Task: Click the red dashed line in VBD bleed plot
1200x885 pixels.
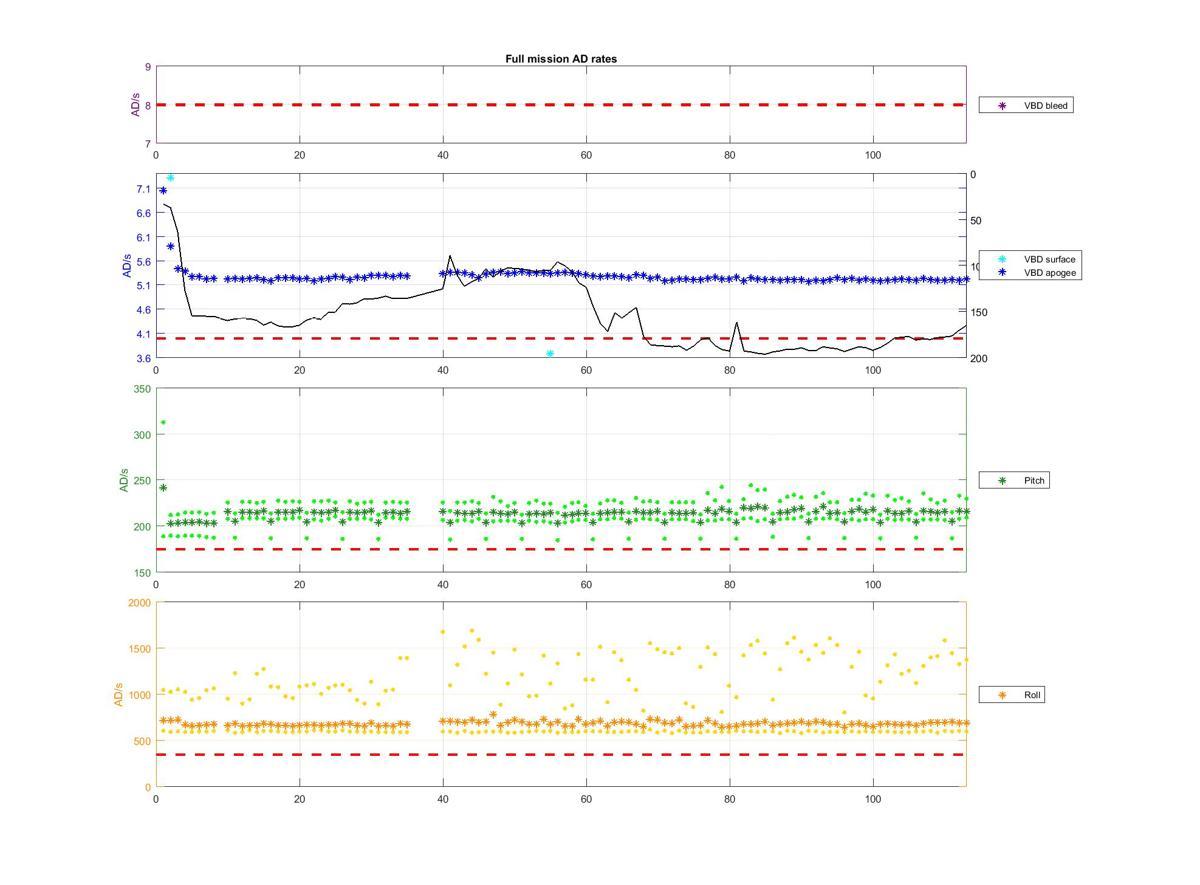Action: pos(561,105)
